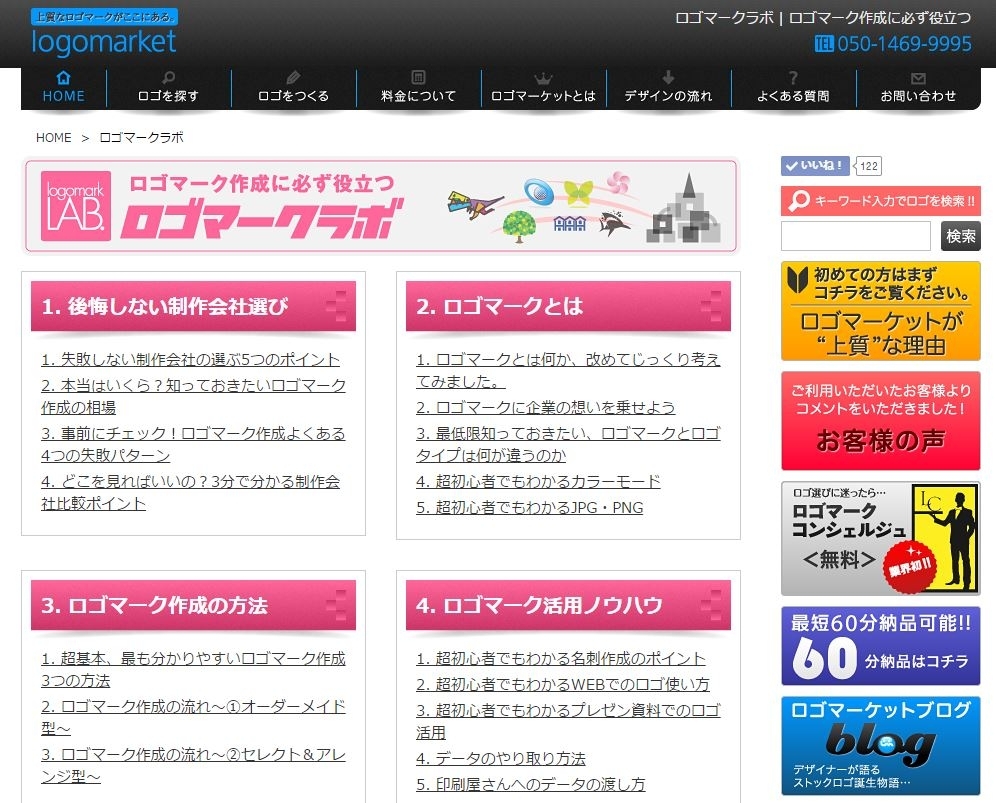This screenshot has width=996, height=803.
Task: Click the pencil icon above ロゴをつくる
Action: click(293, 78)
